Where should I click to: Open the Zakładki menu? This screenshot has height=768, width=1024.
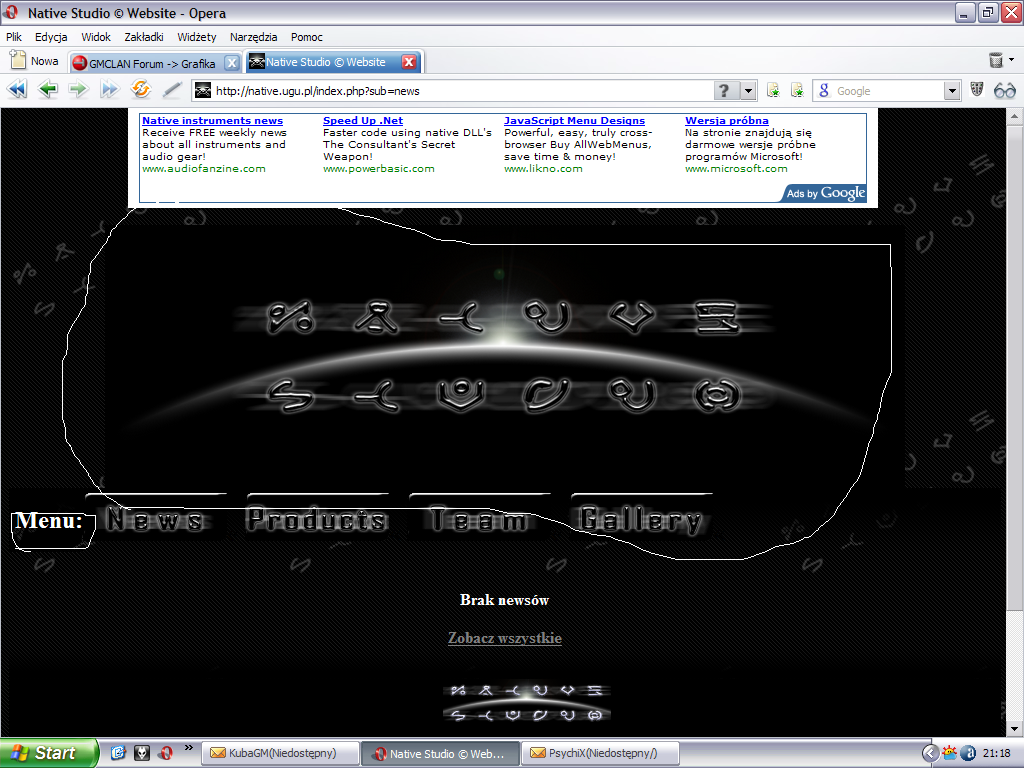(x=144, y=37)
